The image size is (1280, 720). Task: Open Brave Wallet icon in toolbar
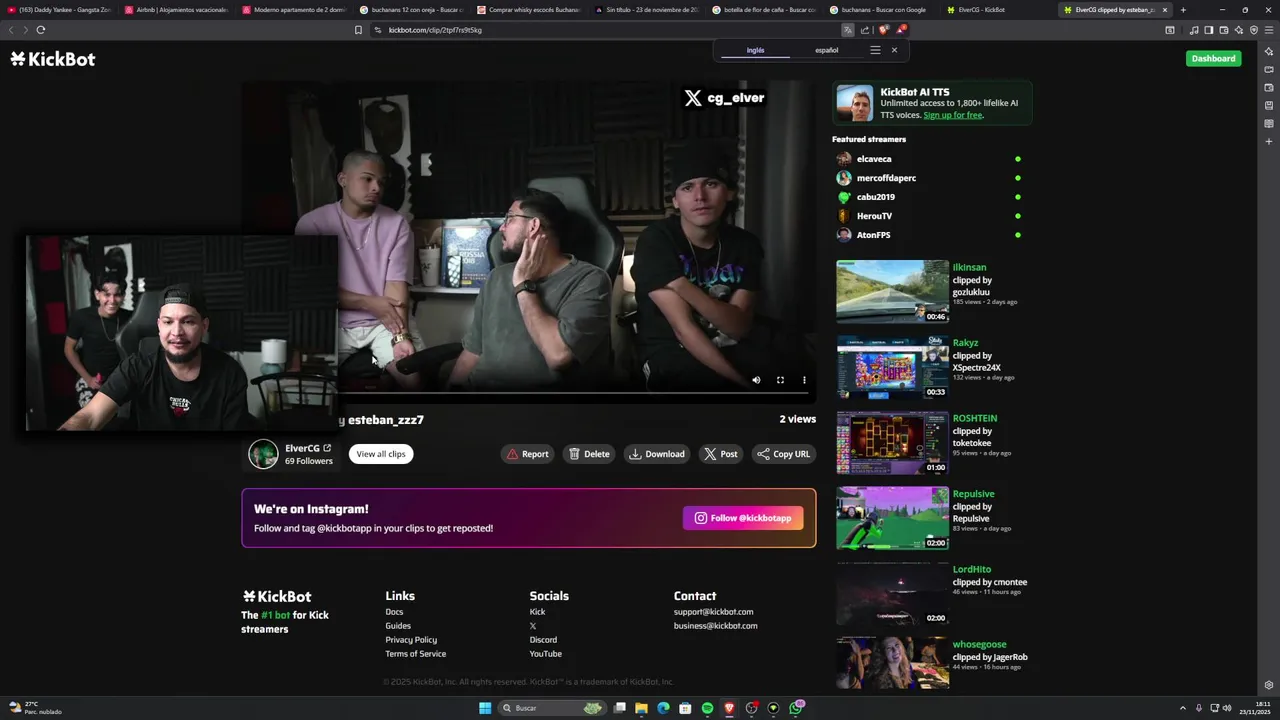(1223, 30)
